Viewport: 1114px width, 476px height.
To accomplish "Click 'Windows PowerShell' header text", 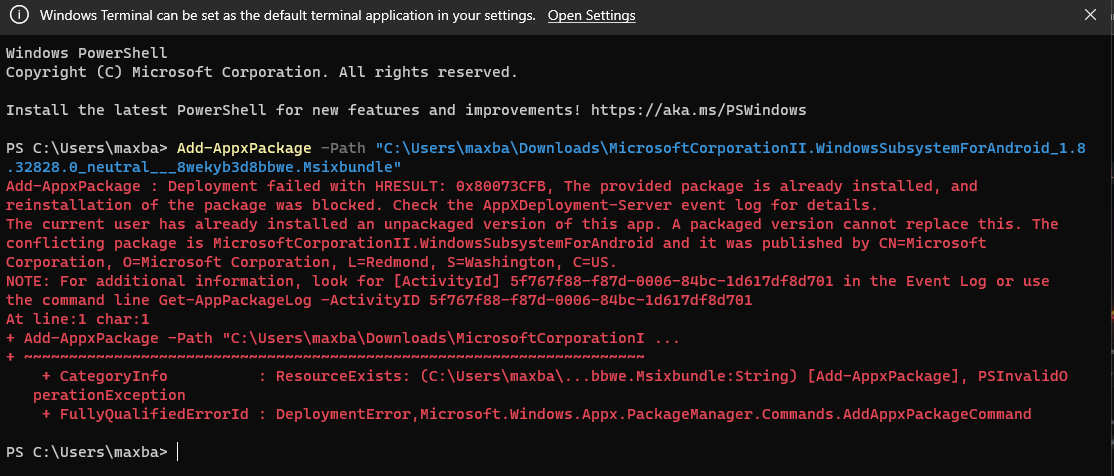I will click(x=87, y=53).
